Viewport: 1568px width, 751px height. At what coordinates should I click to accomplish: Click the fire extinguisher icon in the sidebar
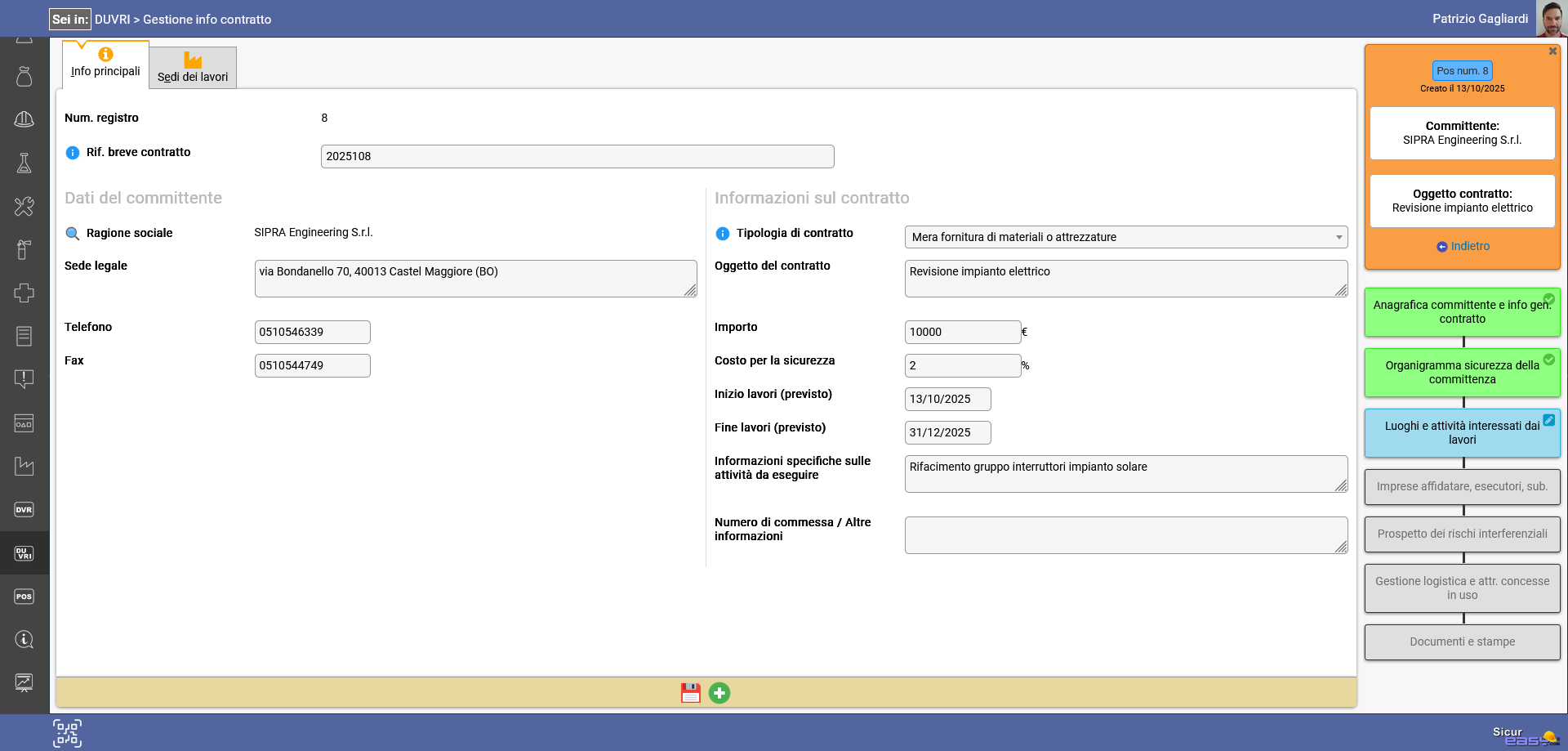[24, 249]
